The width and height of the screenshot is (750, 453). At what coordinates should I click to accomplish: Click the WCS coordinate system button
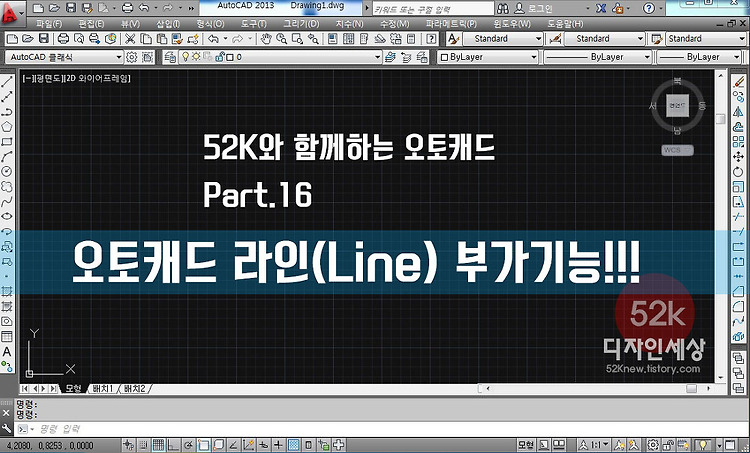point(677,150)
